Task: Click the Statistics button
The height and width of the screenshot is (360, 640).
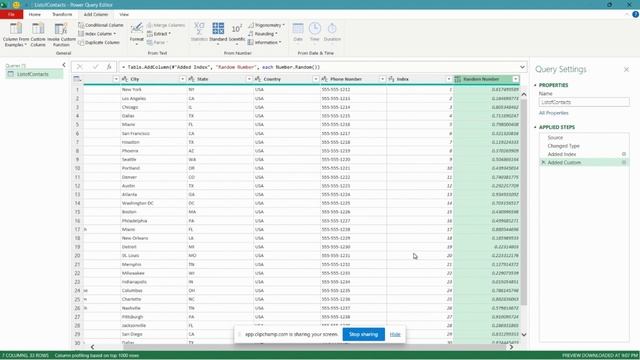Action: tap(199, 32)
